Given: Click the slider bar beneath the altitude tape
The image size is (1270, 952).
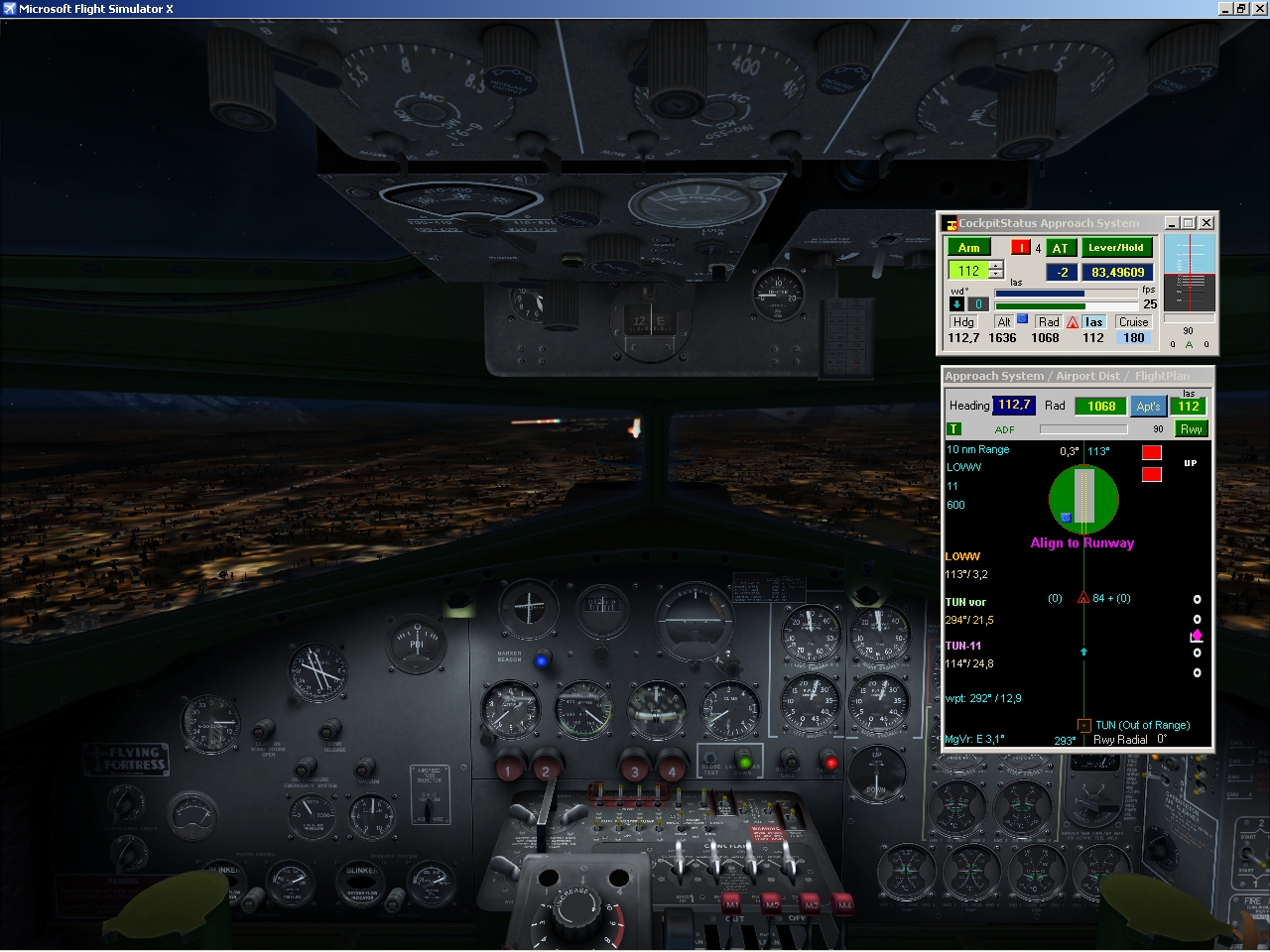Looking at the screenshot, I should (x=1189, y=319).
